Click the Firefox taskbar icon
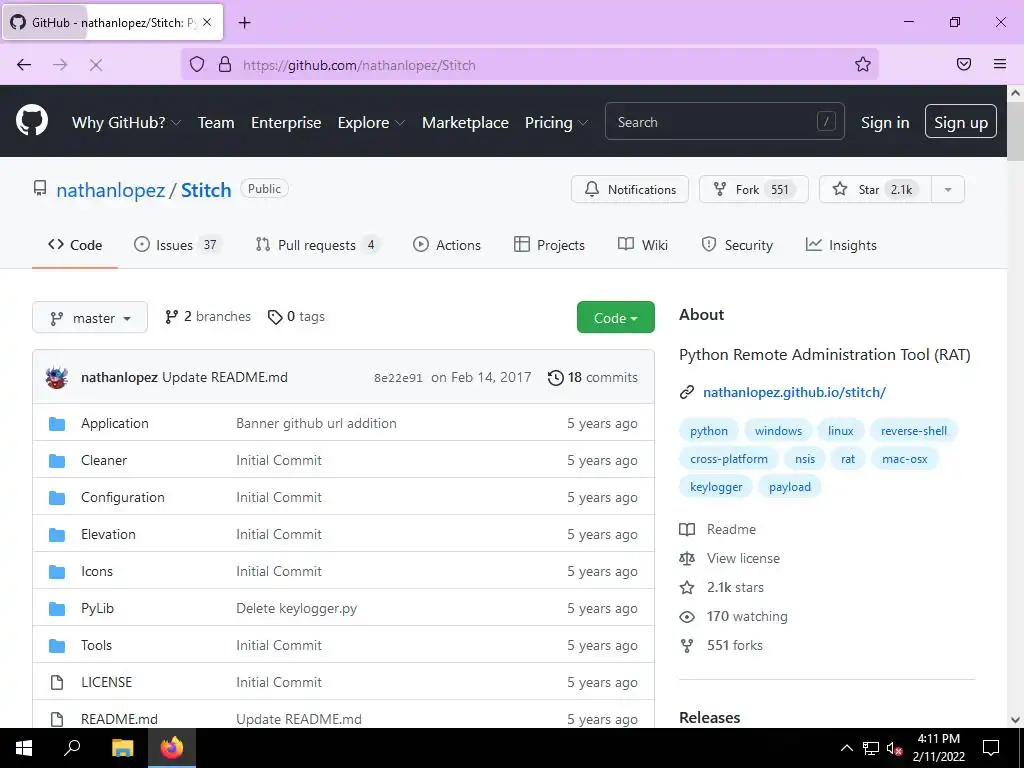1024x768 pixels. (172, 748)
